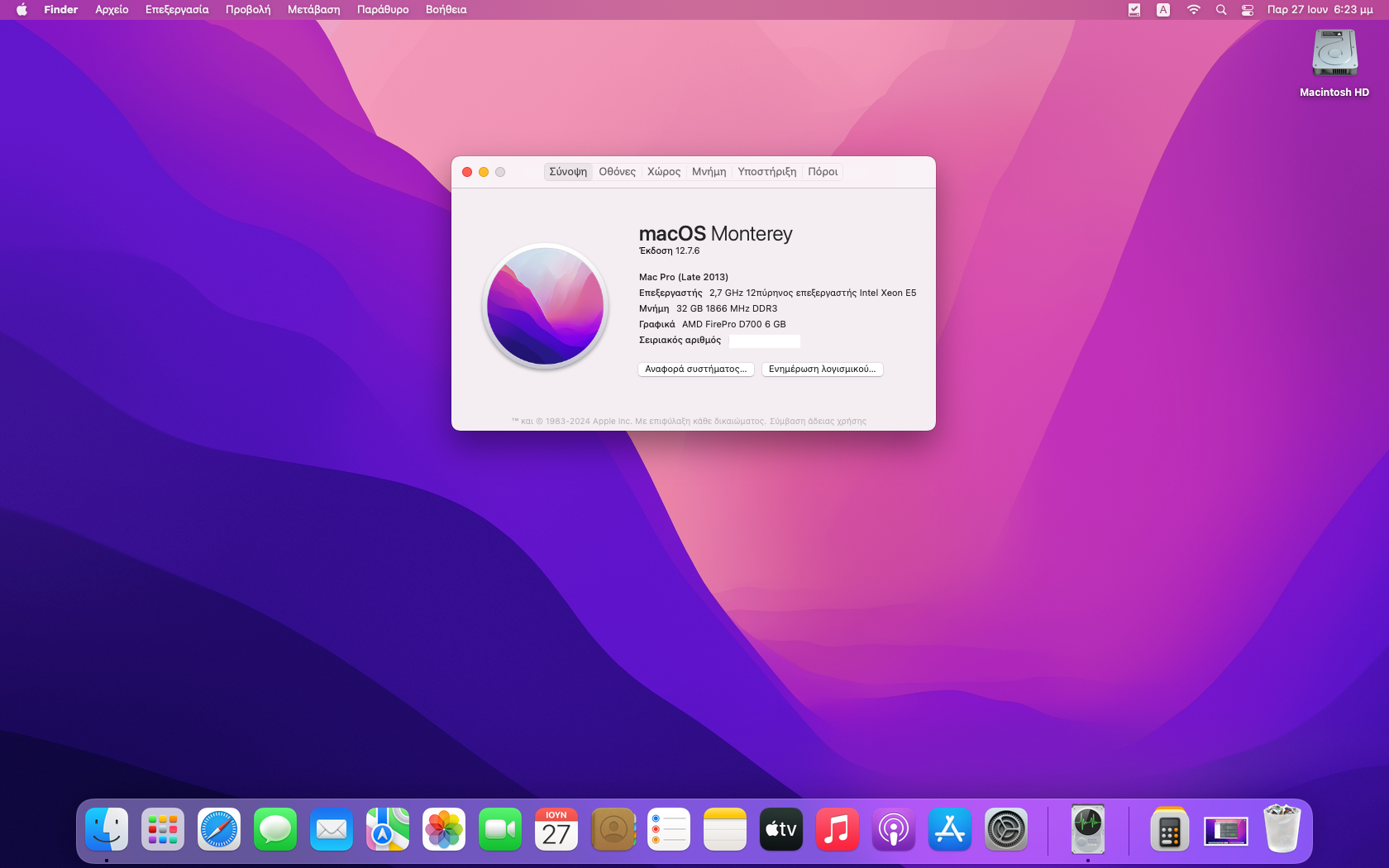Open Spotlight search in menu bar

(x=1221, y=10)
